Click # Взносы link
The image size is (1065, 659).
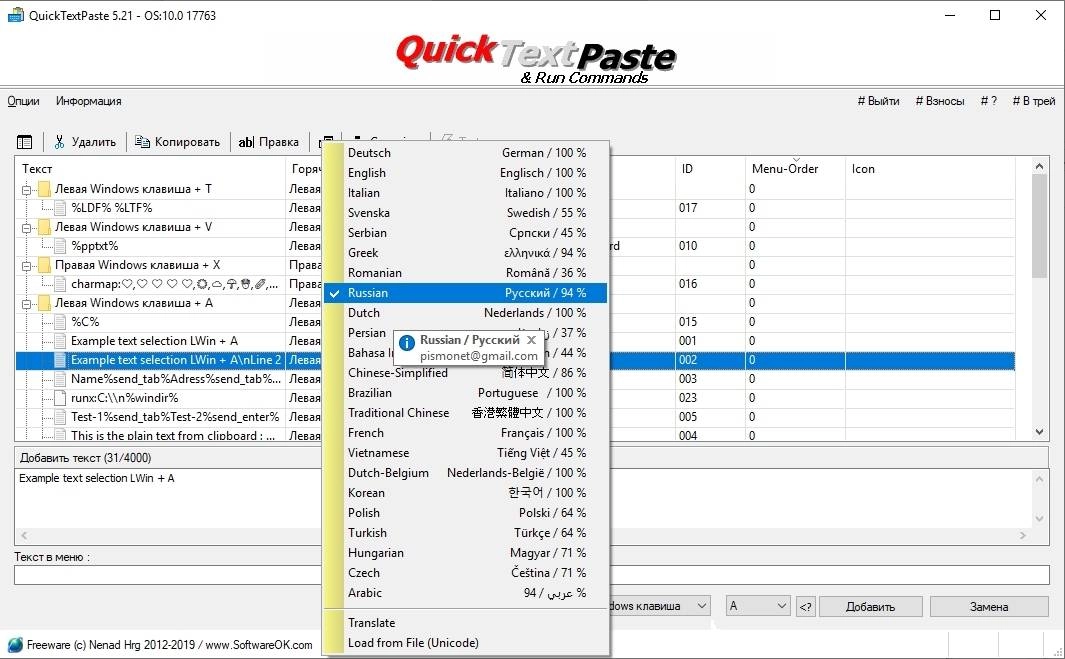tap(939, 101)
